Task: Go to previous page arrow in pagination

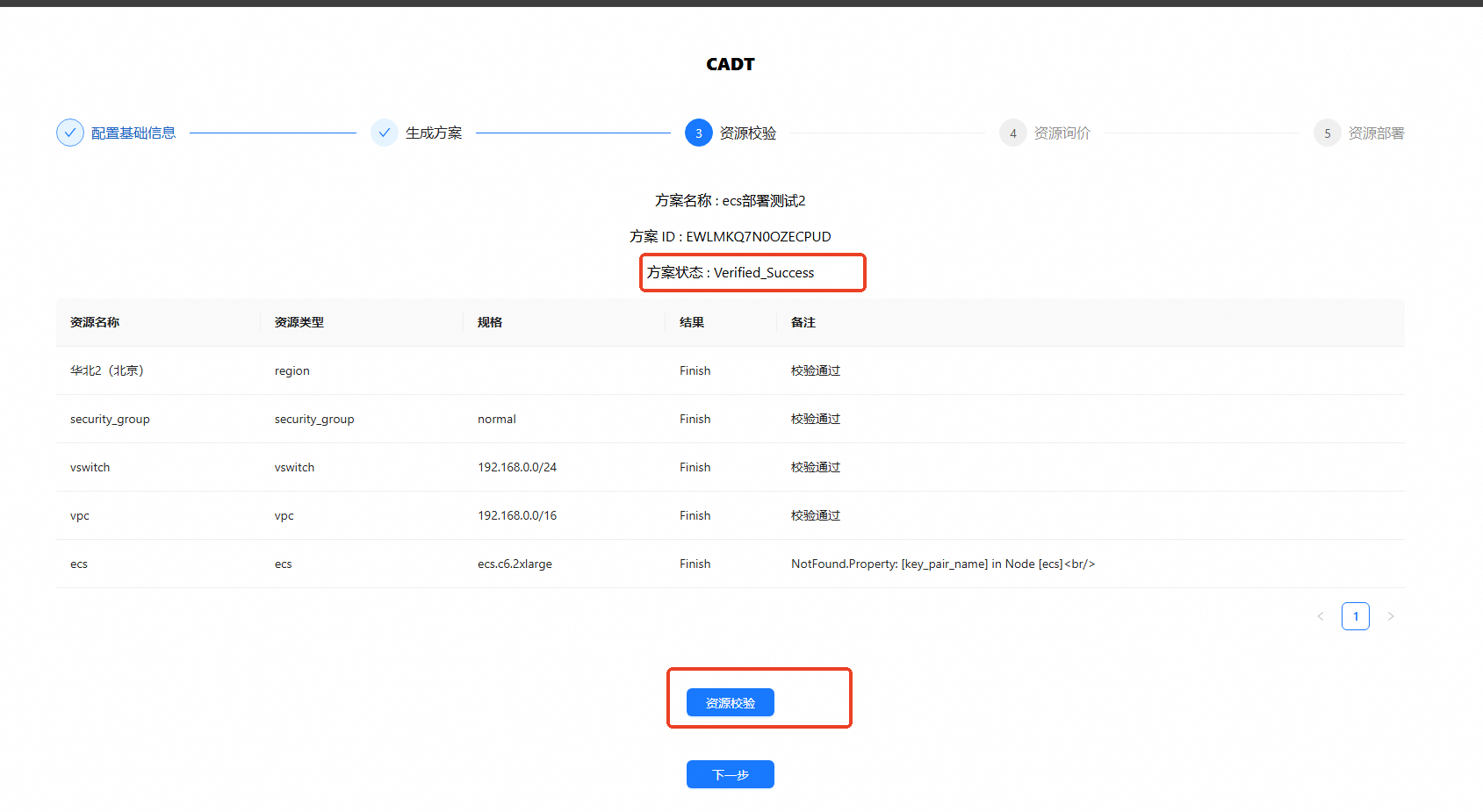Action: (x=1321, y=616)
